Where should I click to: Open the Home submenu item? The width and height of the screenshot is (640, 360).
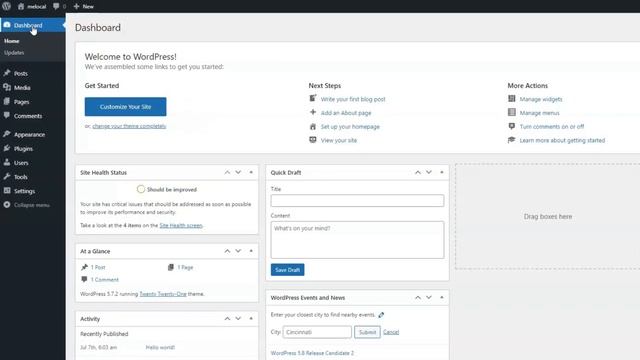coord(11,41)
